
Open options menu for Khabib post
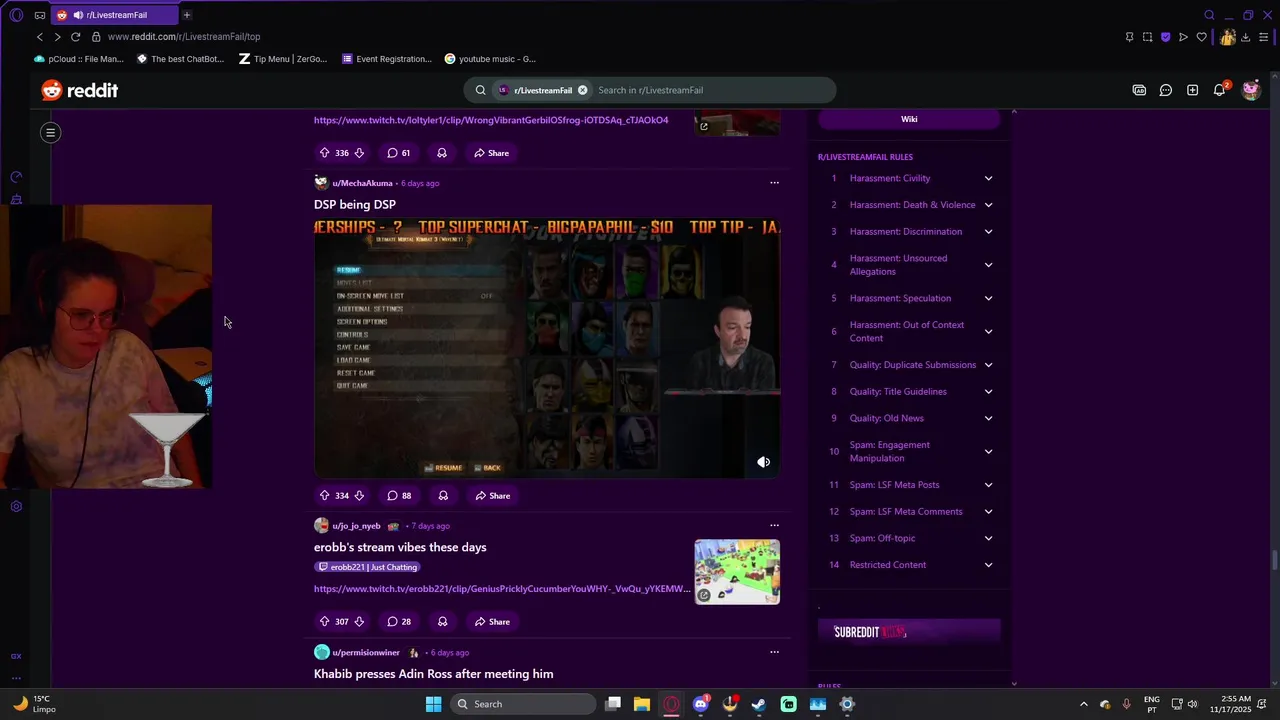(774, 652)
